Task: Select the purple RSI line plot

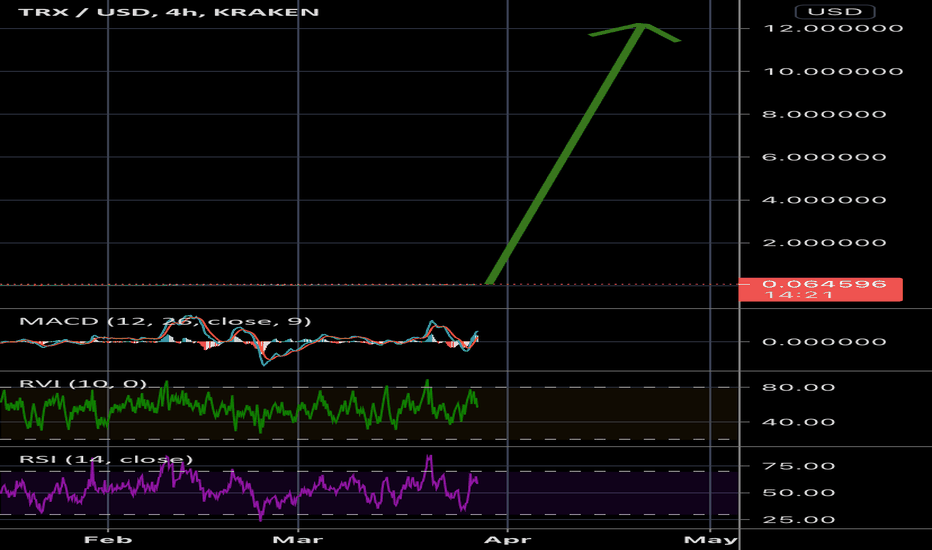Action: click(240, 488)
